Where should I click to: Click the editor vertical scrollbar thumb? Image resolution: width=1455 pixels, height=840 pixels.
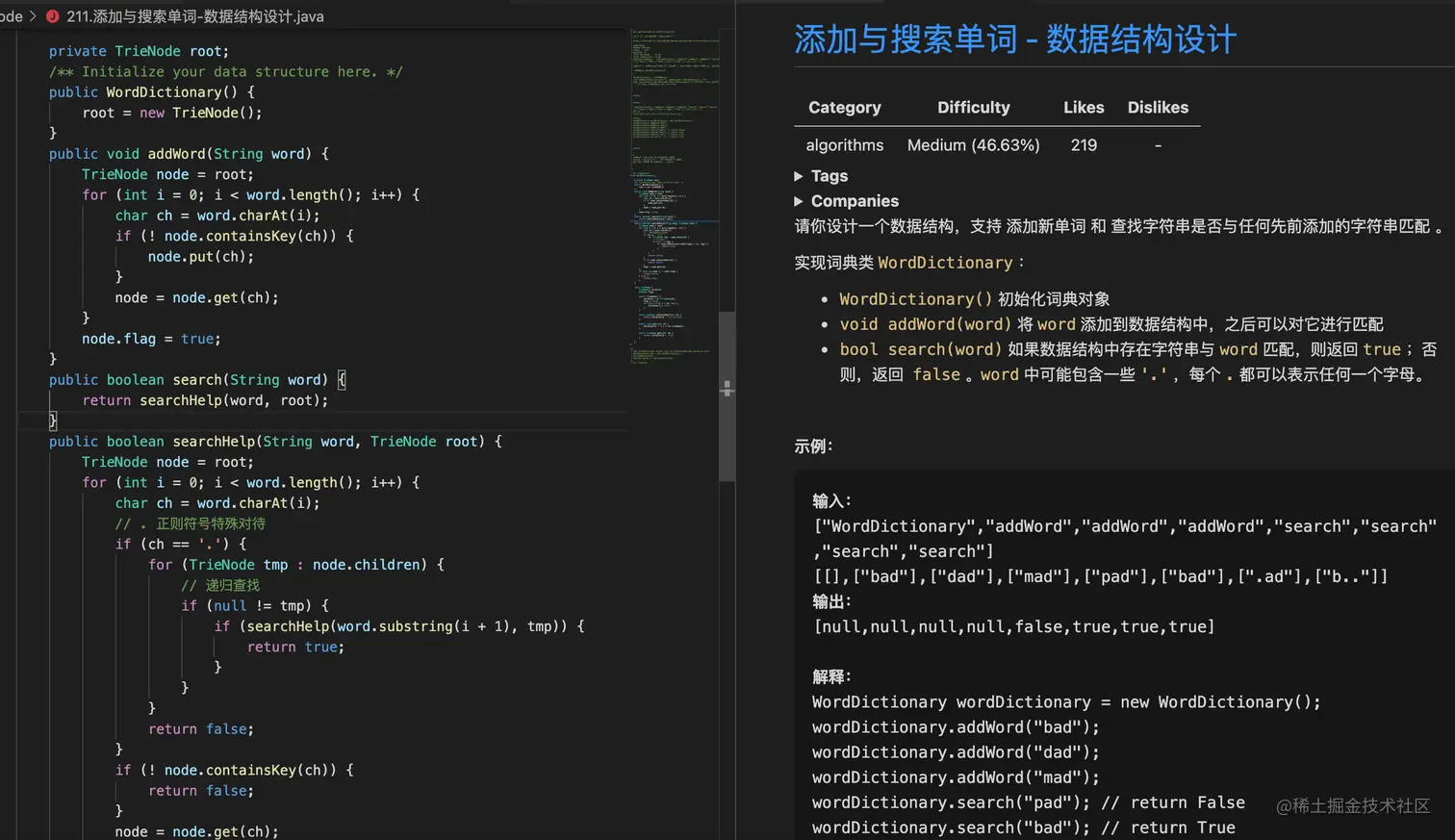click(x=727, y=396)
